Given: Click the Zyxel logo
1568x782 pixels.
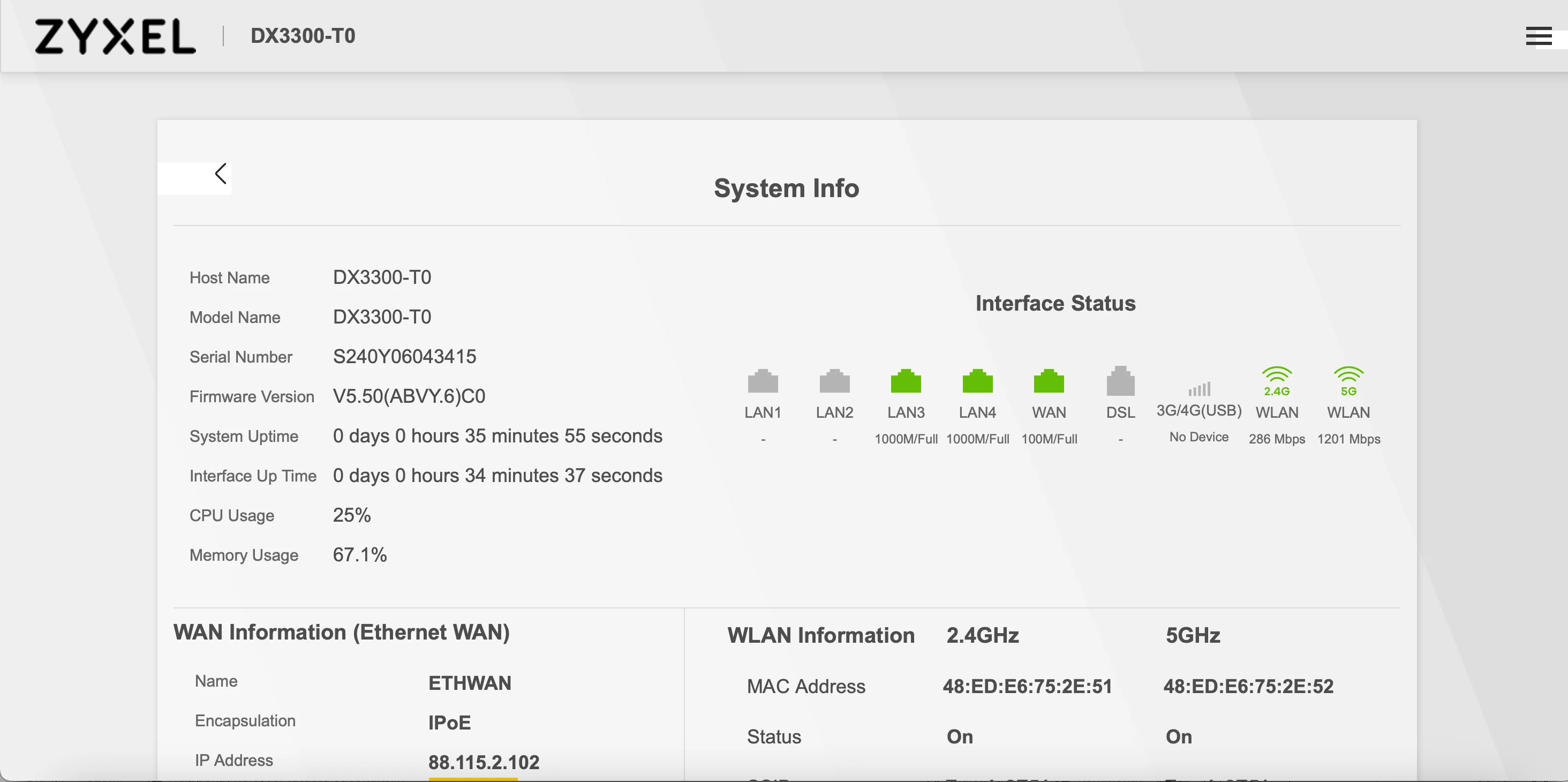Looking at the screenshot, I should (115, 36).
